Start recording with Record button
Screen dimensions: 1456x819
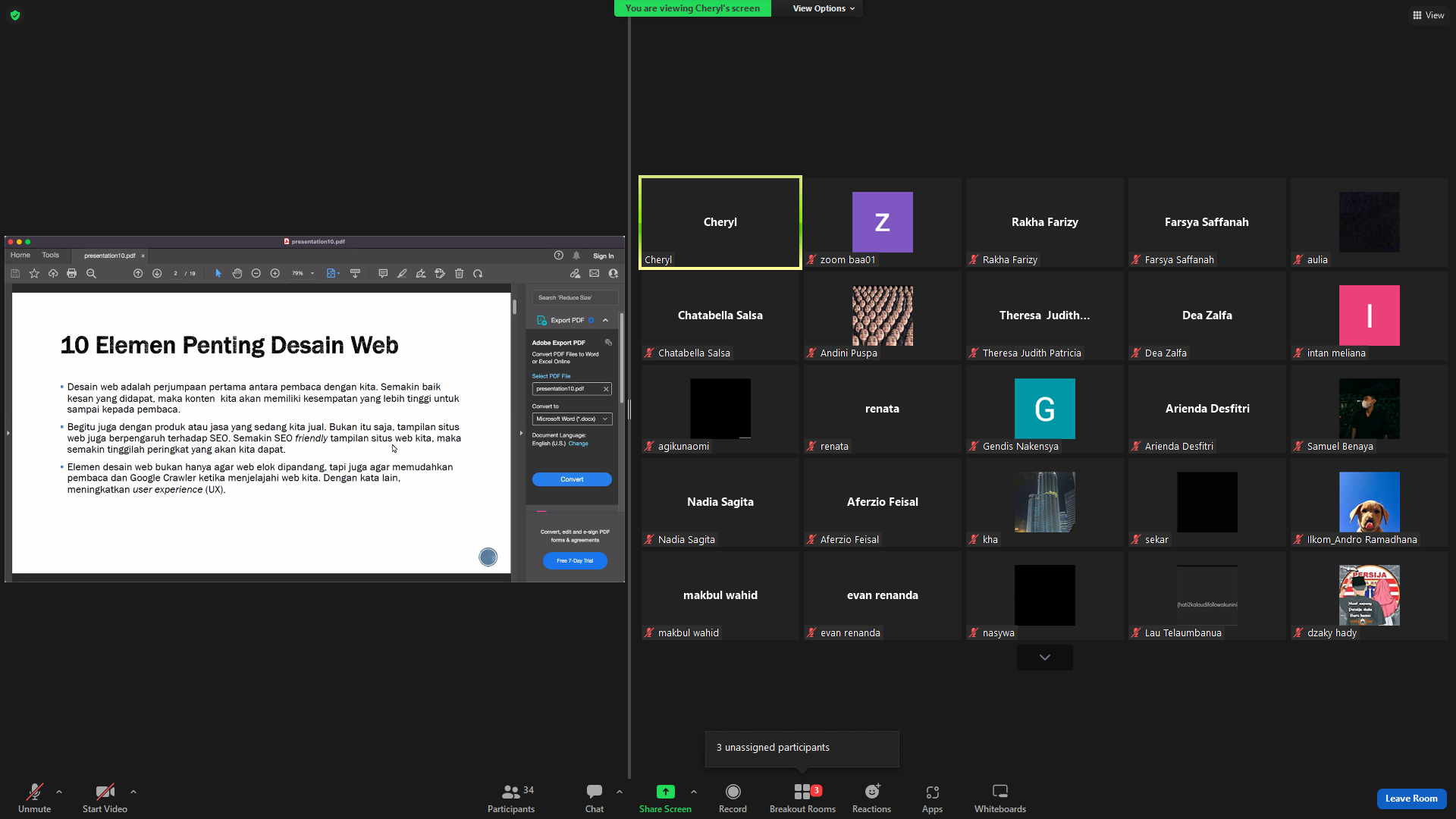click(733, 798)
